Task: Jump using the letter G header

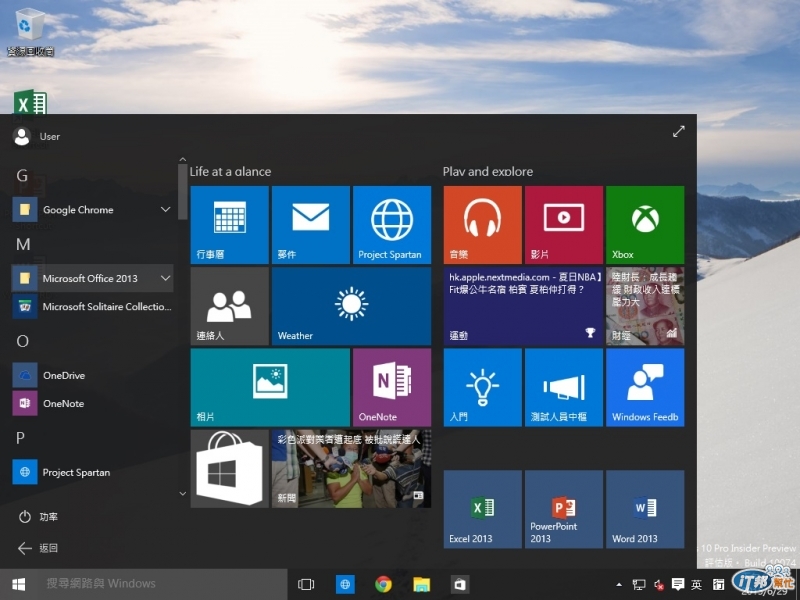Action: (x=22, y=176)
